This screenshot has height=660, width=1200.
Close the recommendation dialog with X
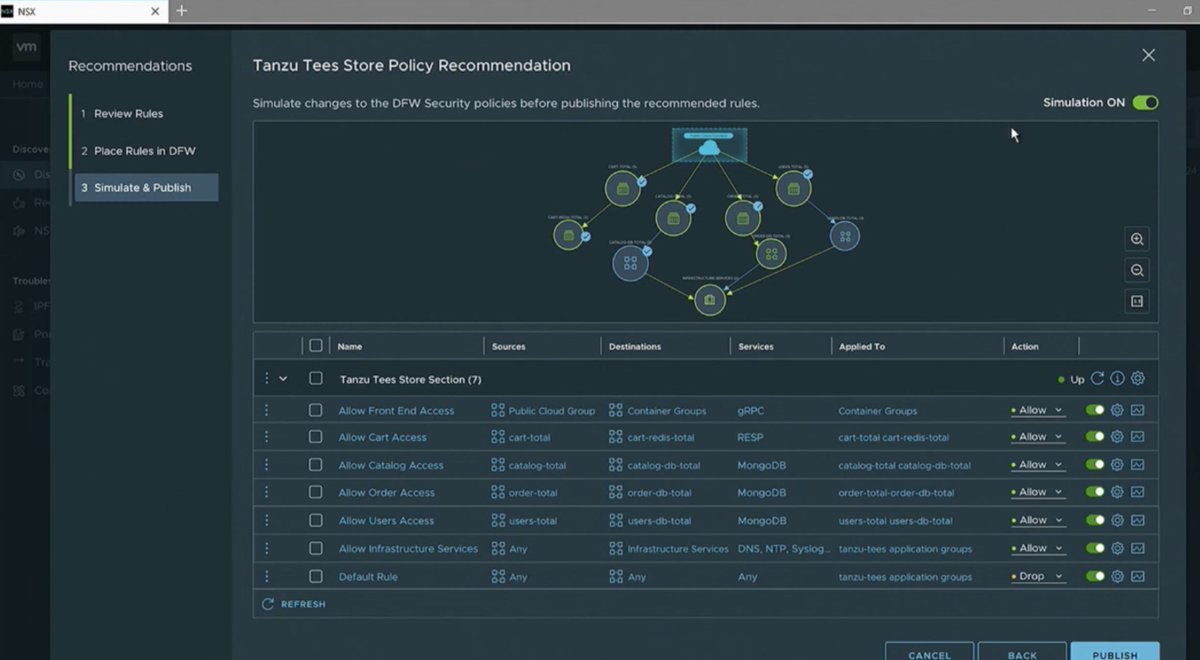pos(1148,55)
